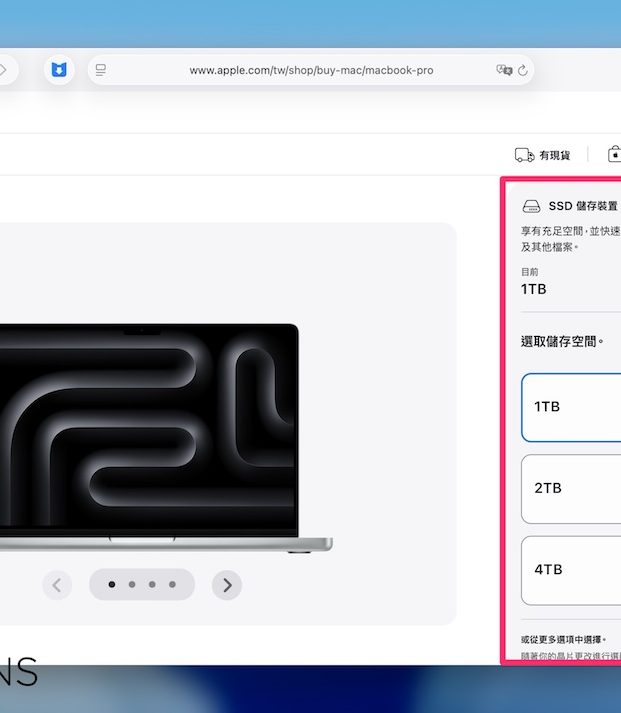Switch to the third gallery dot

click(x=152, y=584)
